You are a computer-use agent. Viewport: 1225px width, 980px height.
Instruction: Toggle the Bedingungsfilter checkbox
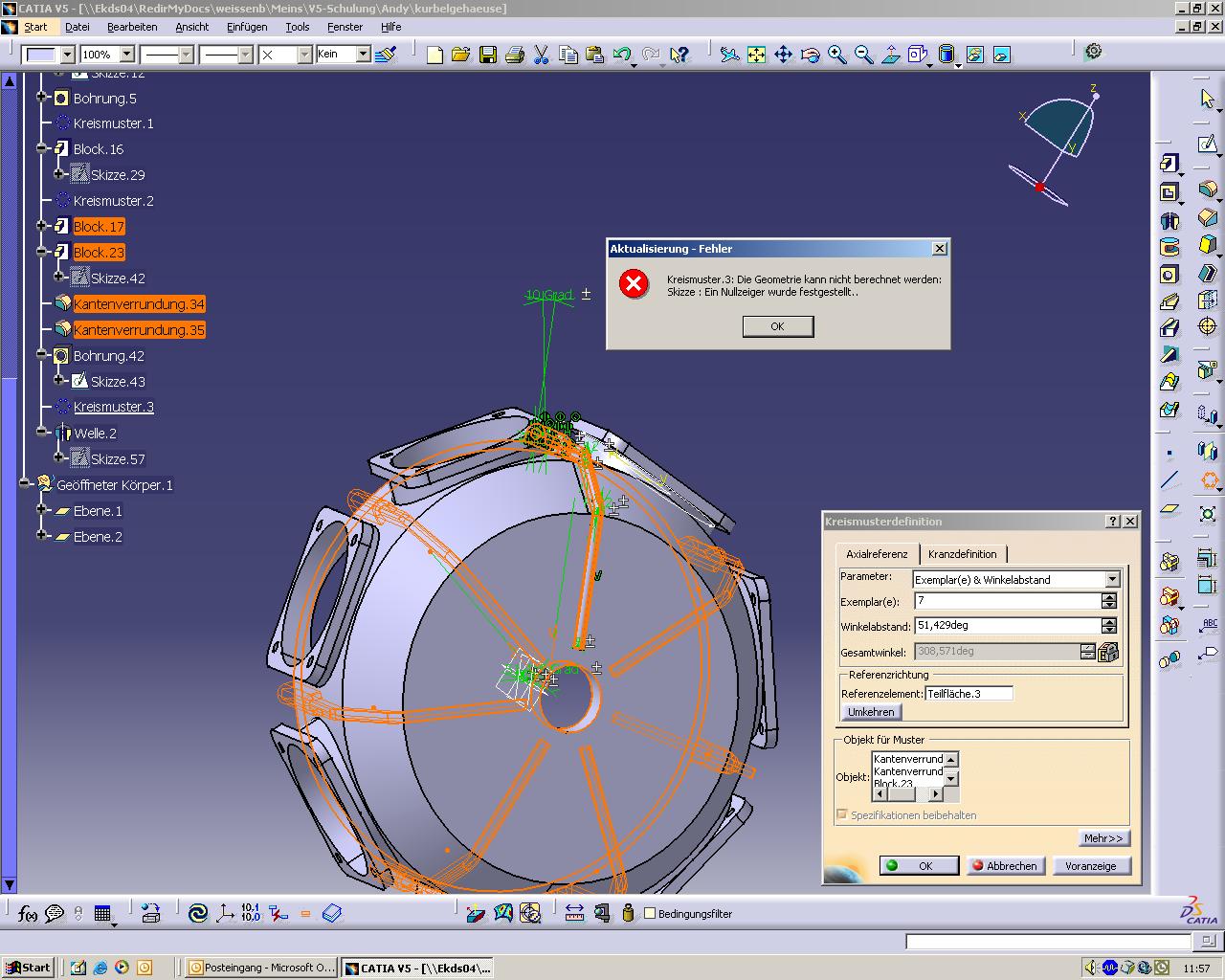(x=650, y=914)
